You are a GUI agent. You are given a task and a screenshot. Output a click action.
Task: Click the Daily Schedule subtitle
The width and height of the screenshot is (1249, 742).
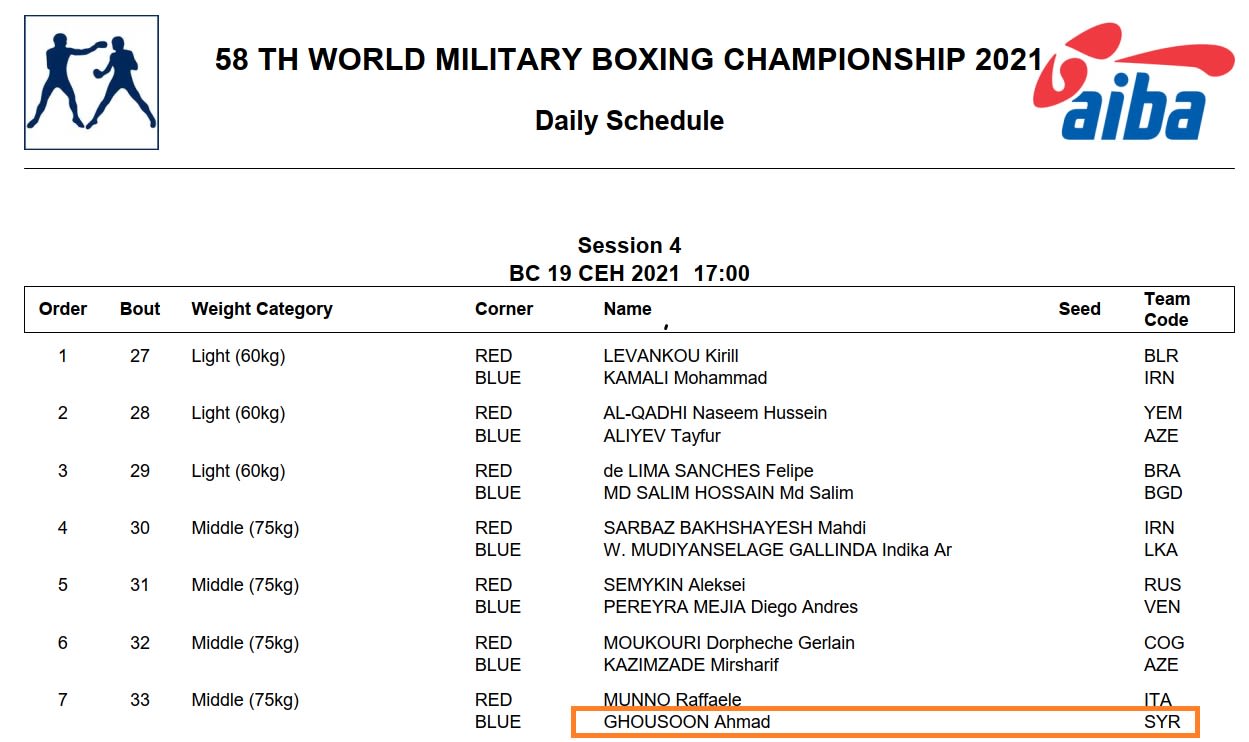[x=629, y=121]
